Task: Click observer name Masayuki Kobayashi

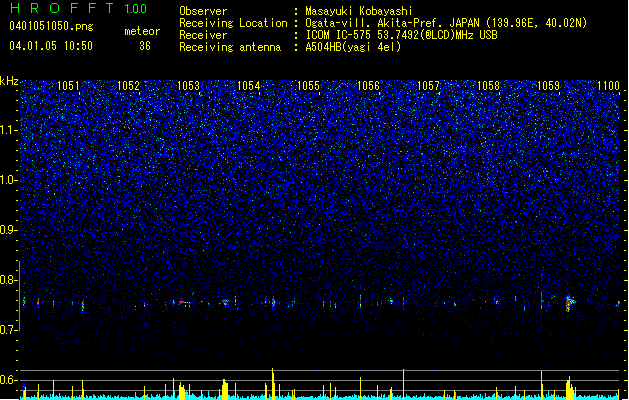Action: pyautogui.click(x=359, y=11)
